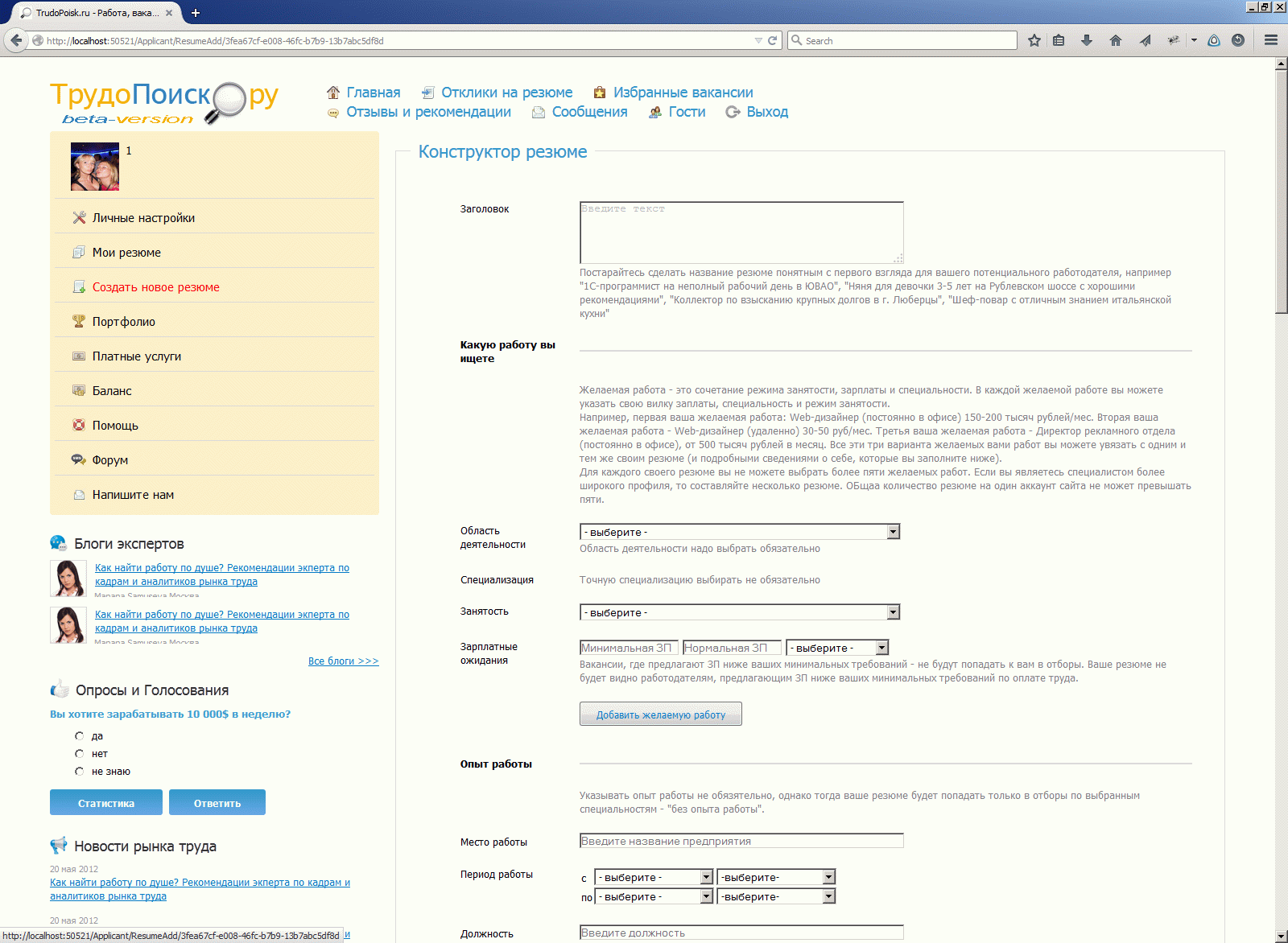
Task: Open the downloads arrow icon
Action: click(1087, 40)
